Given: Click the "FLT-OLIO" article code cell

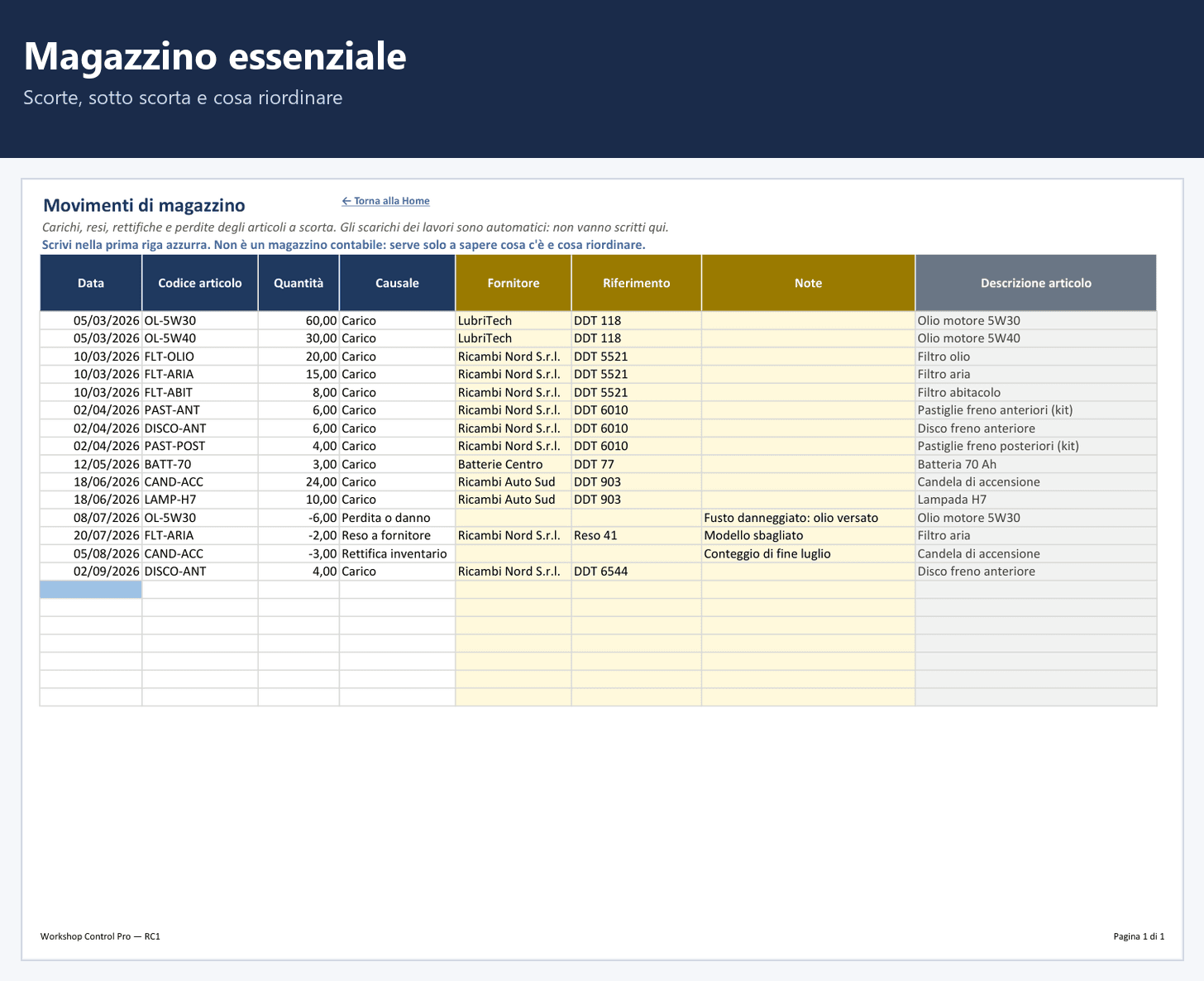Looking at the screenshot, I should pyautogui.click(x=200, y=357).
